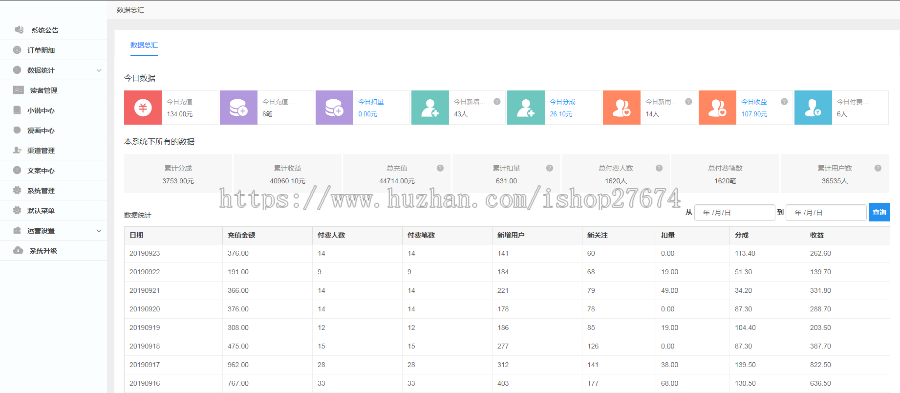900x393 pixels.
Task: Click the circle icon beside 数据统计
Action: [17, 70]
